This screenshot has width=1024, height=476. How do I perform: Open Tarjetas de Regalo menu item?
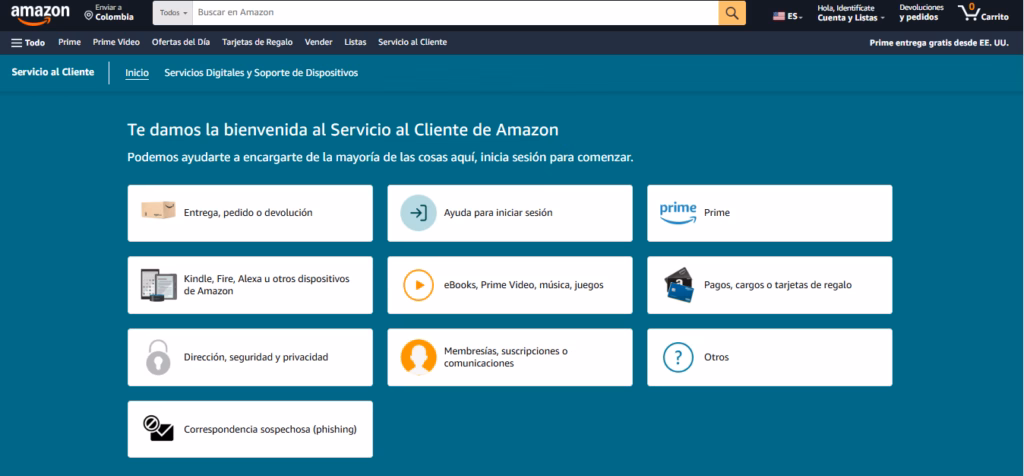257,42
